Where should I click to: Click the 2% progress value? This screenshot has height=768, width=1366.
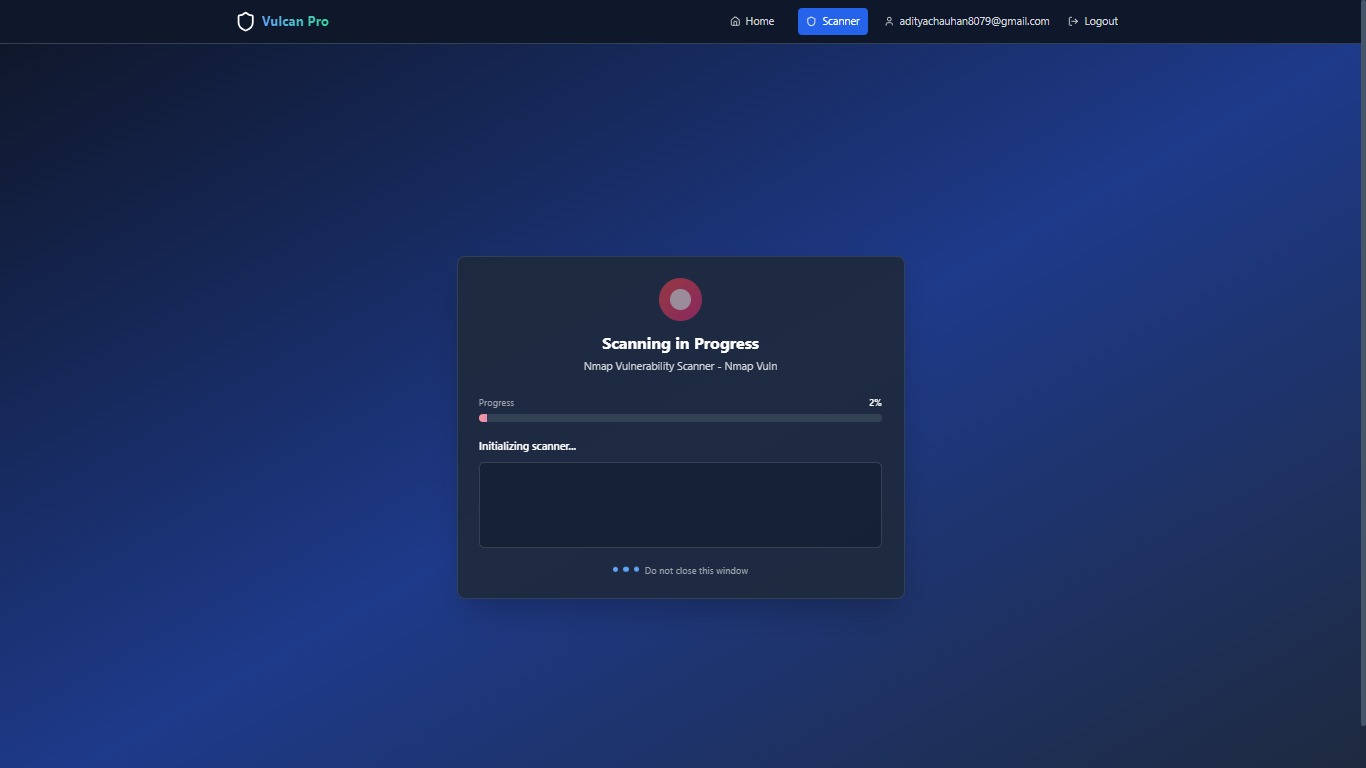(875, 403)
